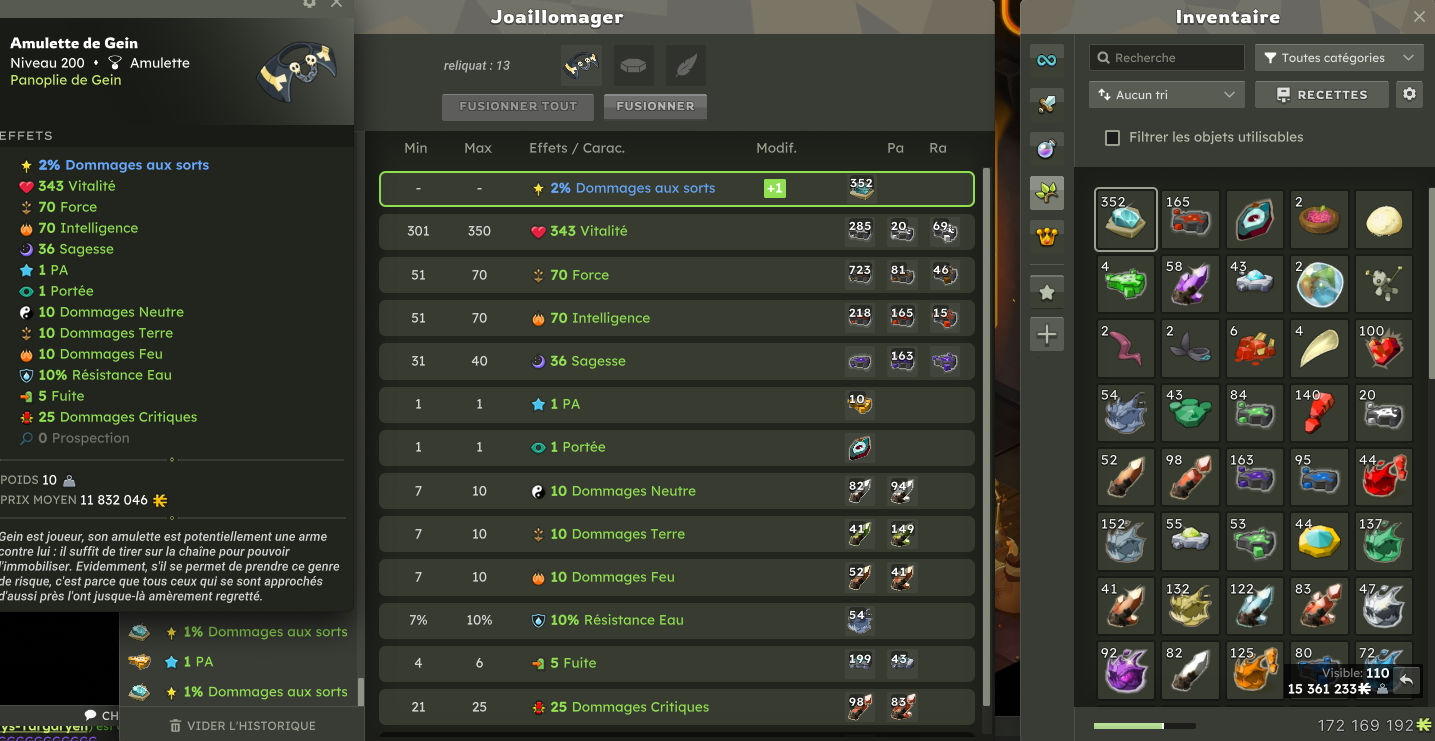Expand the Toutes catégories dropdown

pos(1339,58)
